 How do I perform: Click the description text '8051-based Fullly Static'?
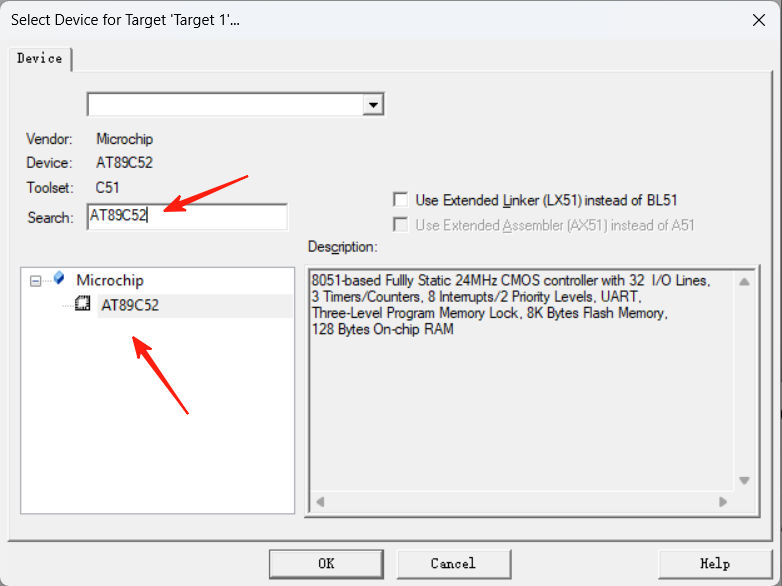coord(382,280)
